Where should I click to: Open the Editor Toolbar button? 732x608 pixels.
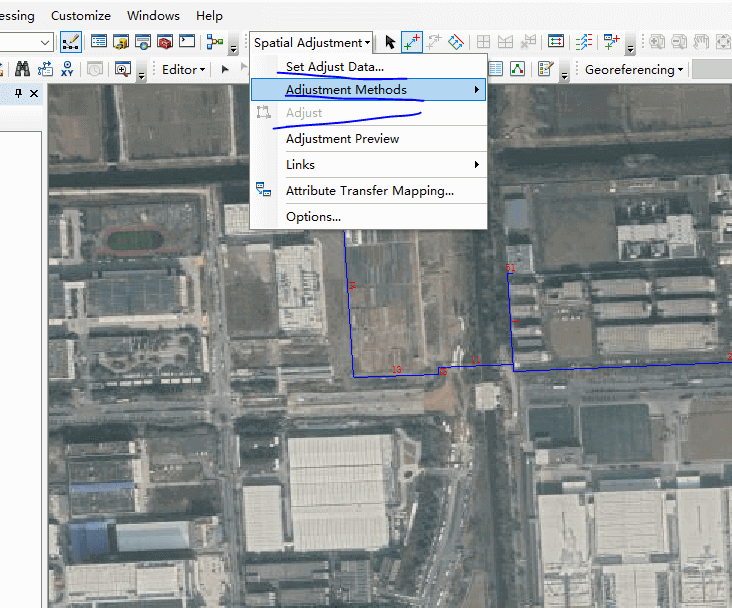71,42
